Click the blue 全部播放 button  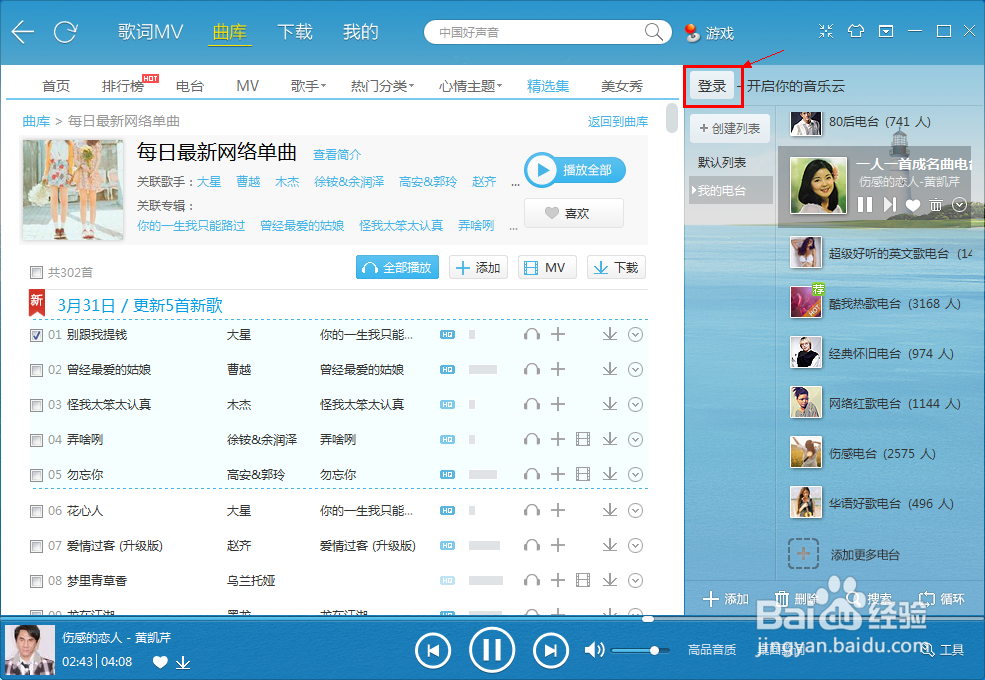pyautogui.click(x=397, y=267)
